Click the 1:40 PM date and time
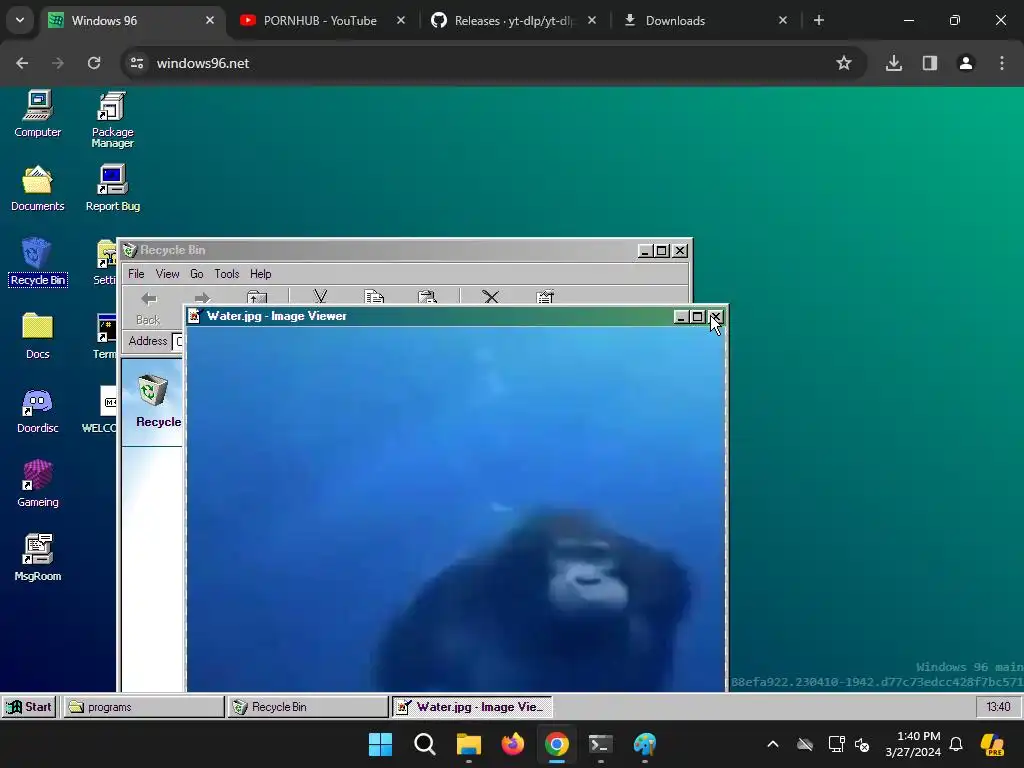The image size is (1024, 768). (x=913, y=744)
